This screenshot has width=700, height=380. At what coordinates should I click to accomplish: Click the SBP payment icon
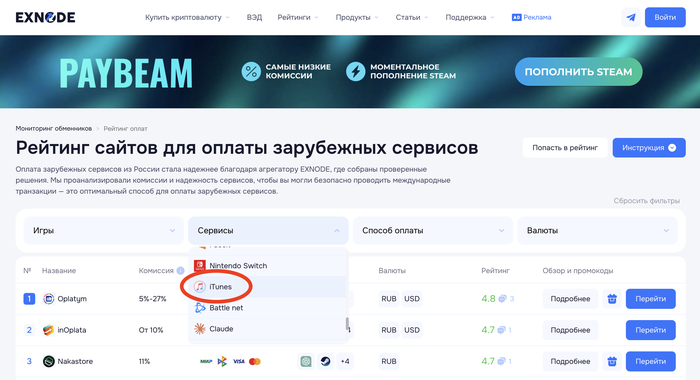[222, 361]
